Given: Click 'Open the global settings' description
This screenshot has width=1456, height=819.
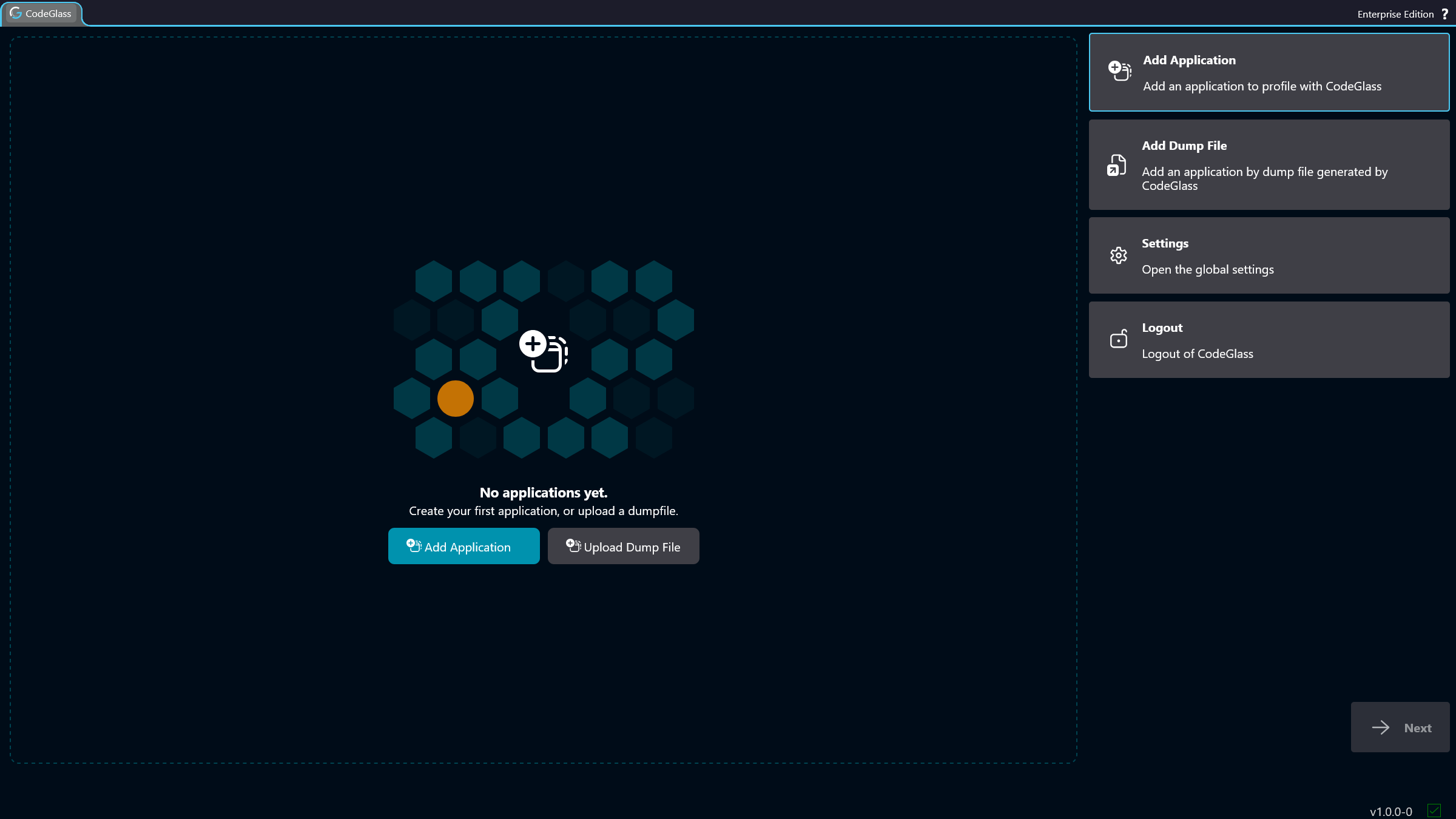Looking at the screenshot, I should click(1208, 269).
